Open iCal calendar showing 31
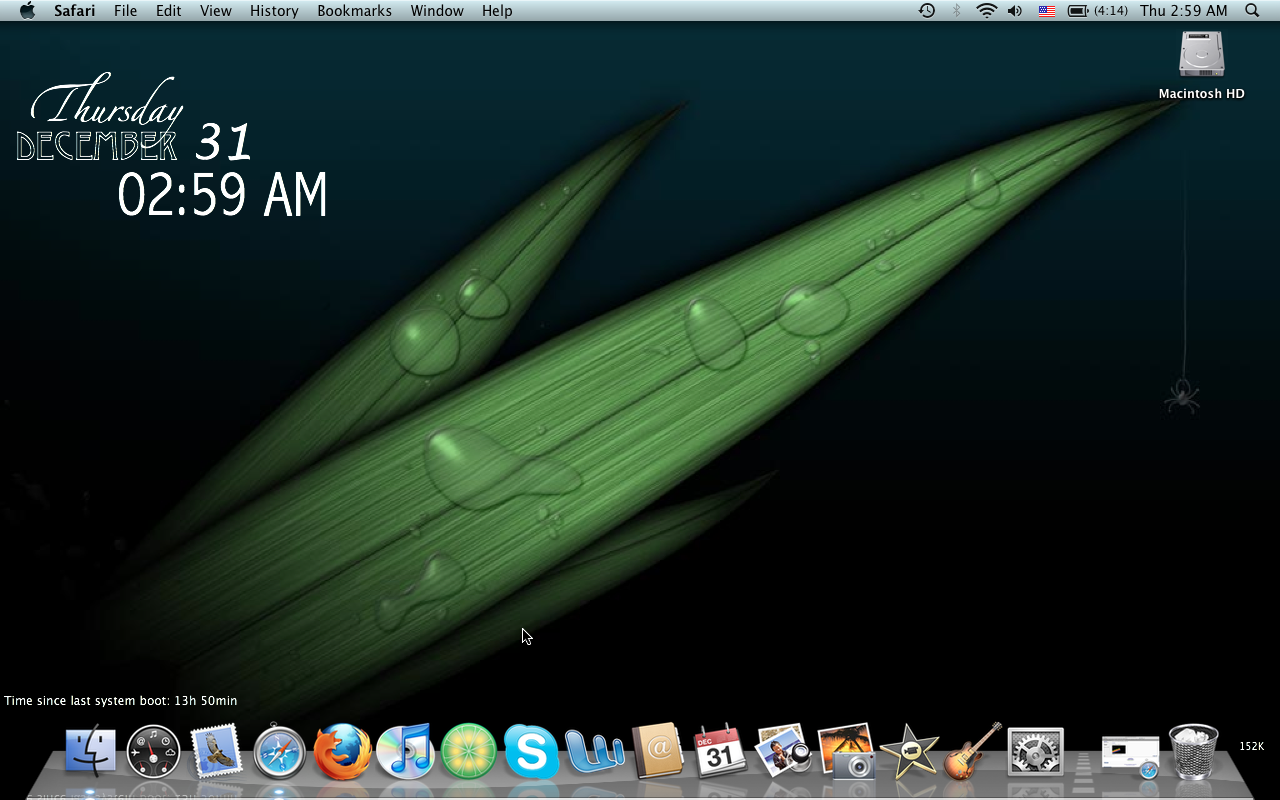The height and width of the screenshot is (800, 1280). point(720,751)
